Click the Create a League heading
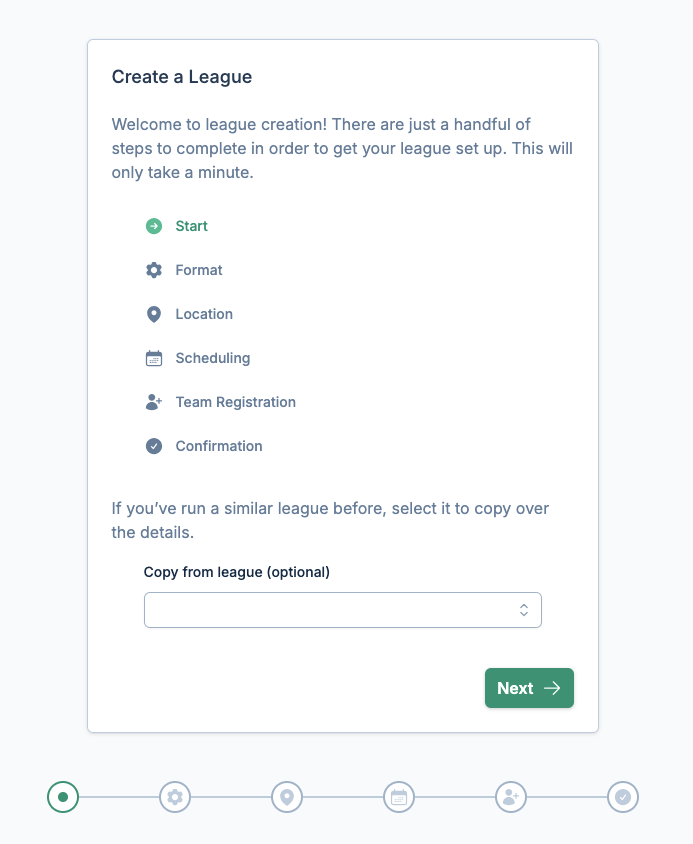The width and height of the screenshot is (693, 844). 181,77
